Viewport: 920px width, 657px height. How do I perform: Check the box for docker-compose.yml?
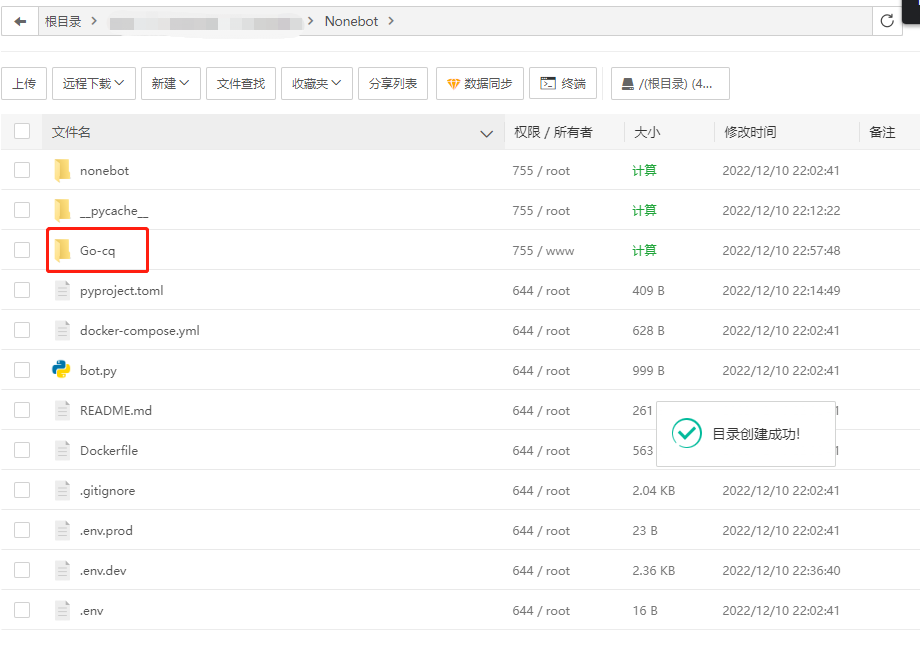click(x=22, y=330)
